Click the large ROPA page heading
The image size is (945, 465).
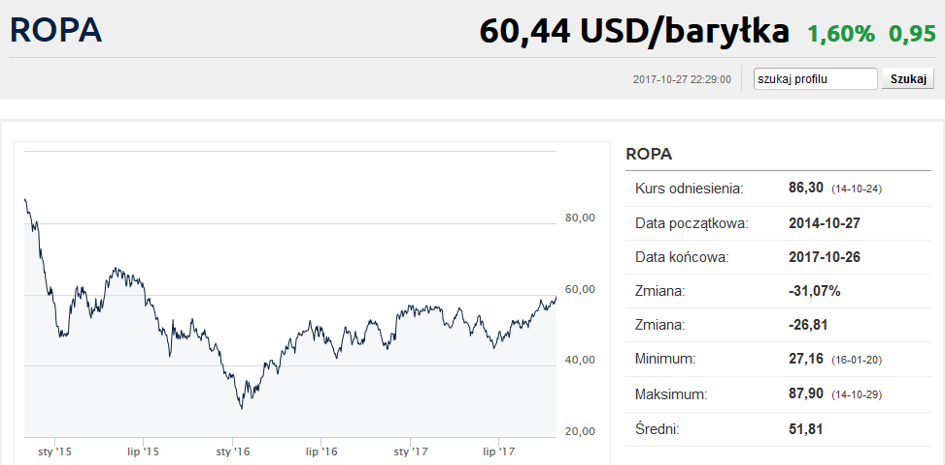[x=56, y=30]
